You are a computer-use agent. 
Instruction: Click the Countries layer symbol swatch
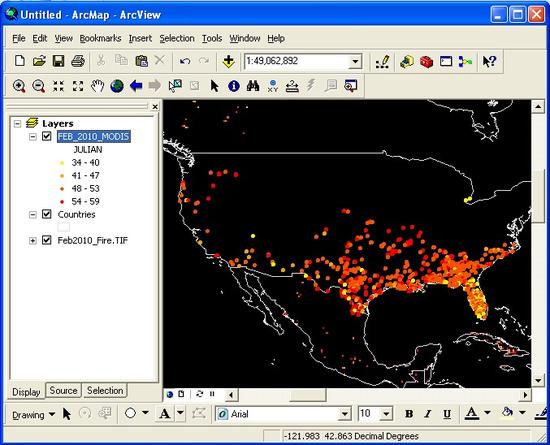click(63, 227)
